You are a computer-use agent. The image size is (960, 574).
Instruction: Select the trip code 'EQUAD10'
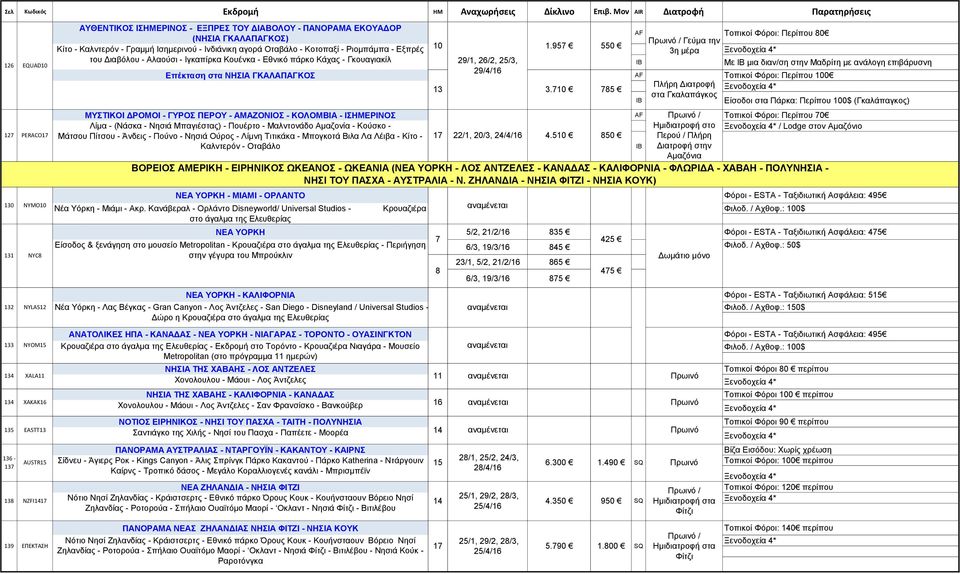[35, 65]
